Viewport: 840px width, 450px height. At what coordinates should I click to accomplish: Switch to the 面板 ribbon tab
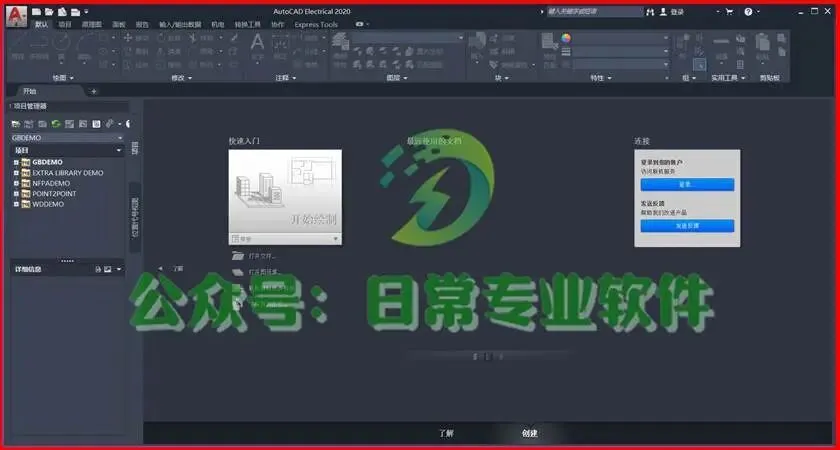(x=119, y=25)
